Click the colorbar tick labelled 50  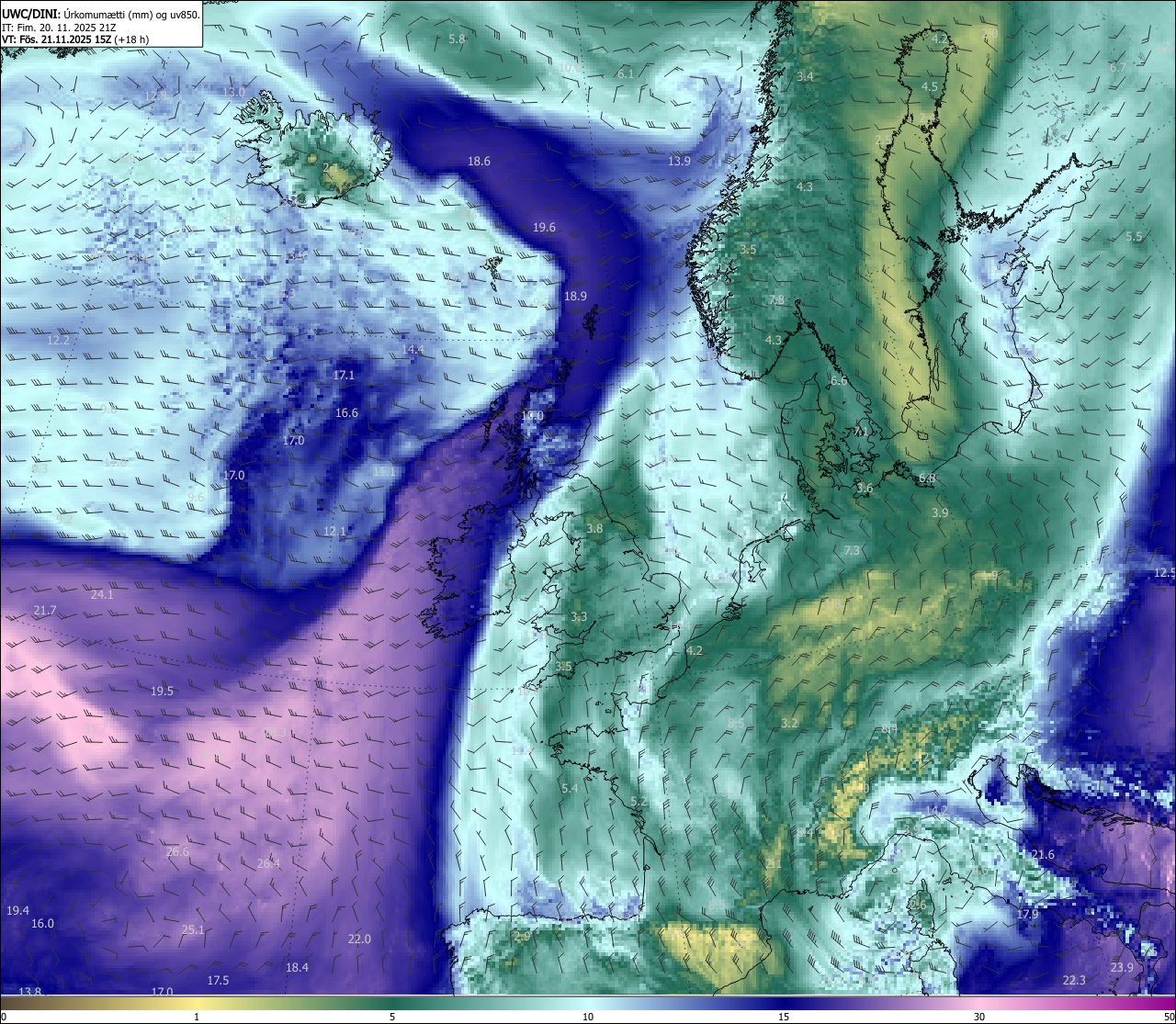[x=1169, y=1017]
